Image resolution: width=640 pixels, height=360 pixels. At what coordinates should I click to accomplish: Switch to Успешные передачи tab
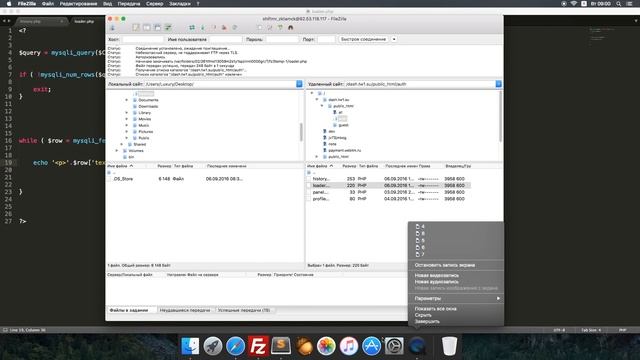pos(244,310)
